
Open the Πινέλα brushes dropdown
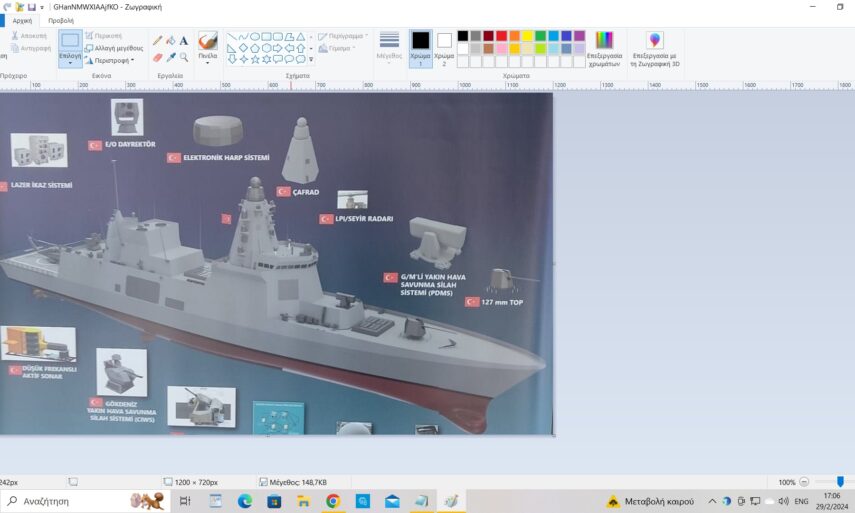pos(207,63)
